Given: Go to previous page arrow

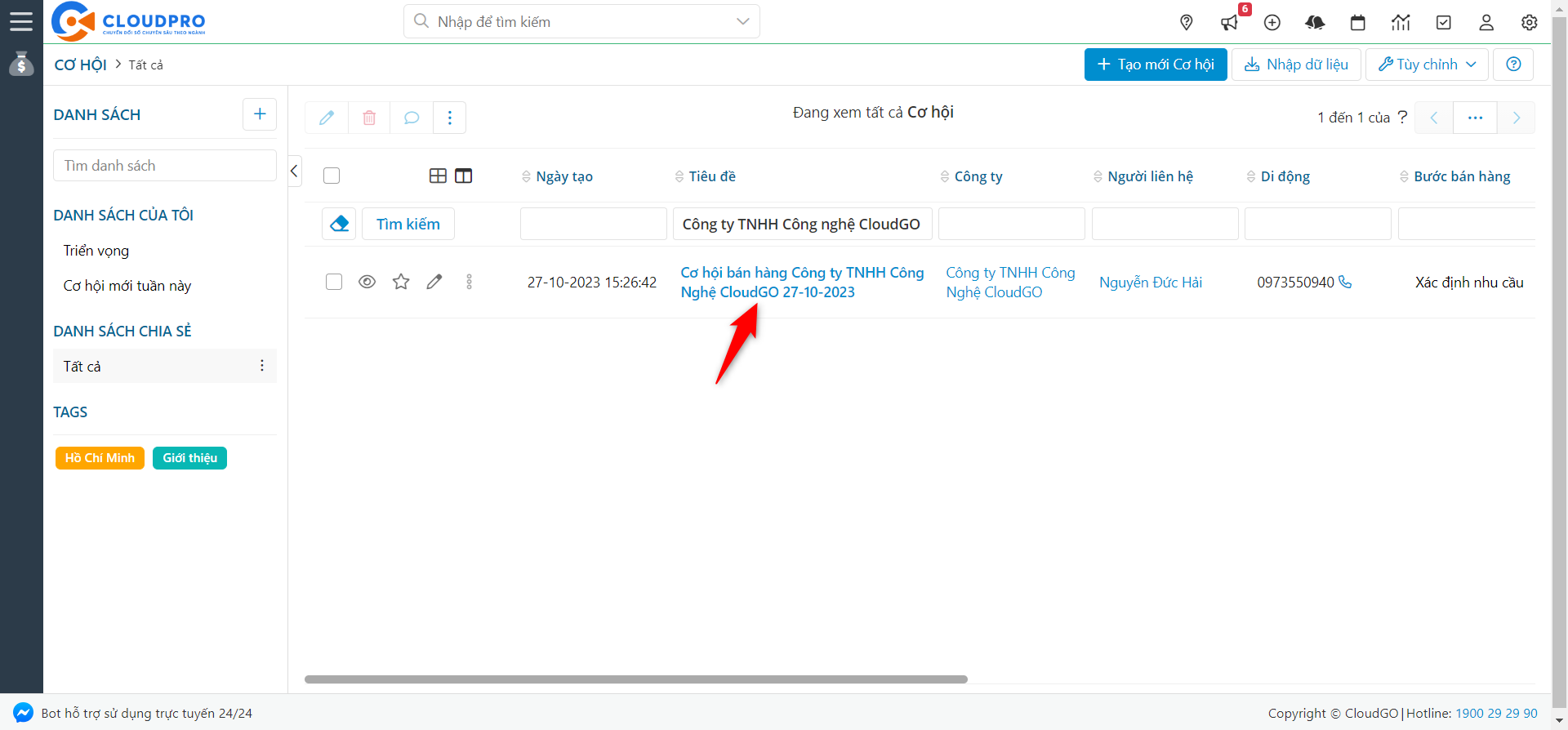Looking at the screenshot, I should pos(1434,118).
